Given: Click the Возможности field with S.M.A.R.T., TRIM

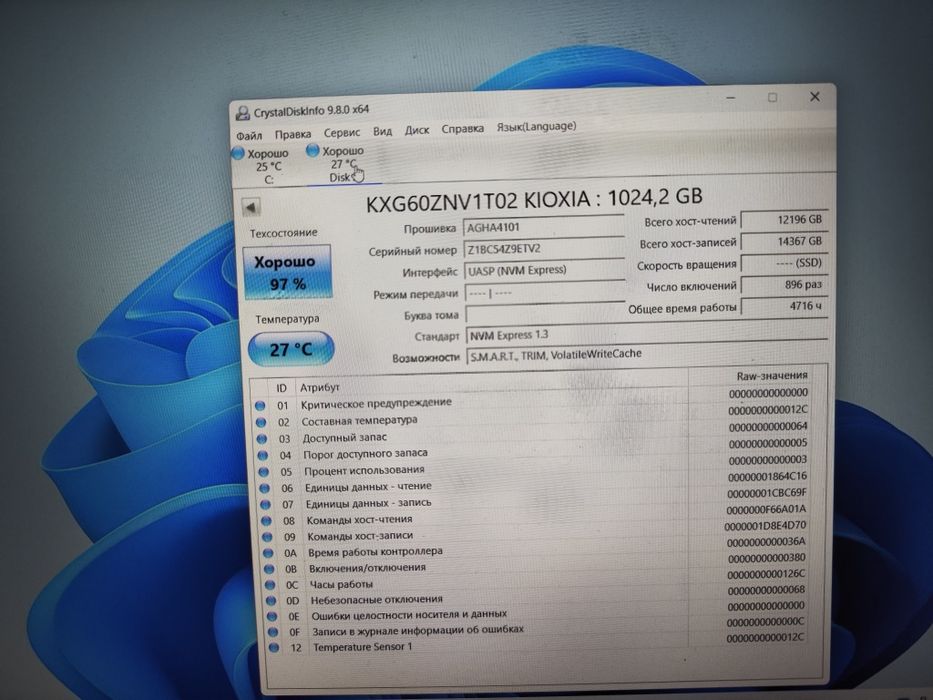Looking at the screenshot, I should (x=647, y=355).
